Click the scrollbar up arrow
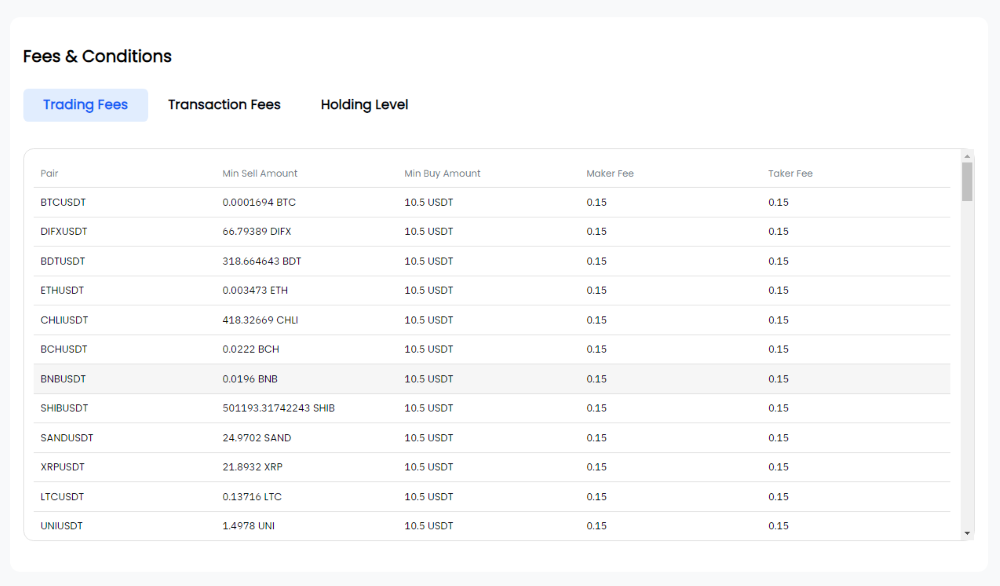Image resolution: width=1000 pixels, height=586 pixels. (967, 156)
